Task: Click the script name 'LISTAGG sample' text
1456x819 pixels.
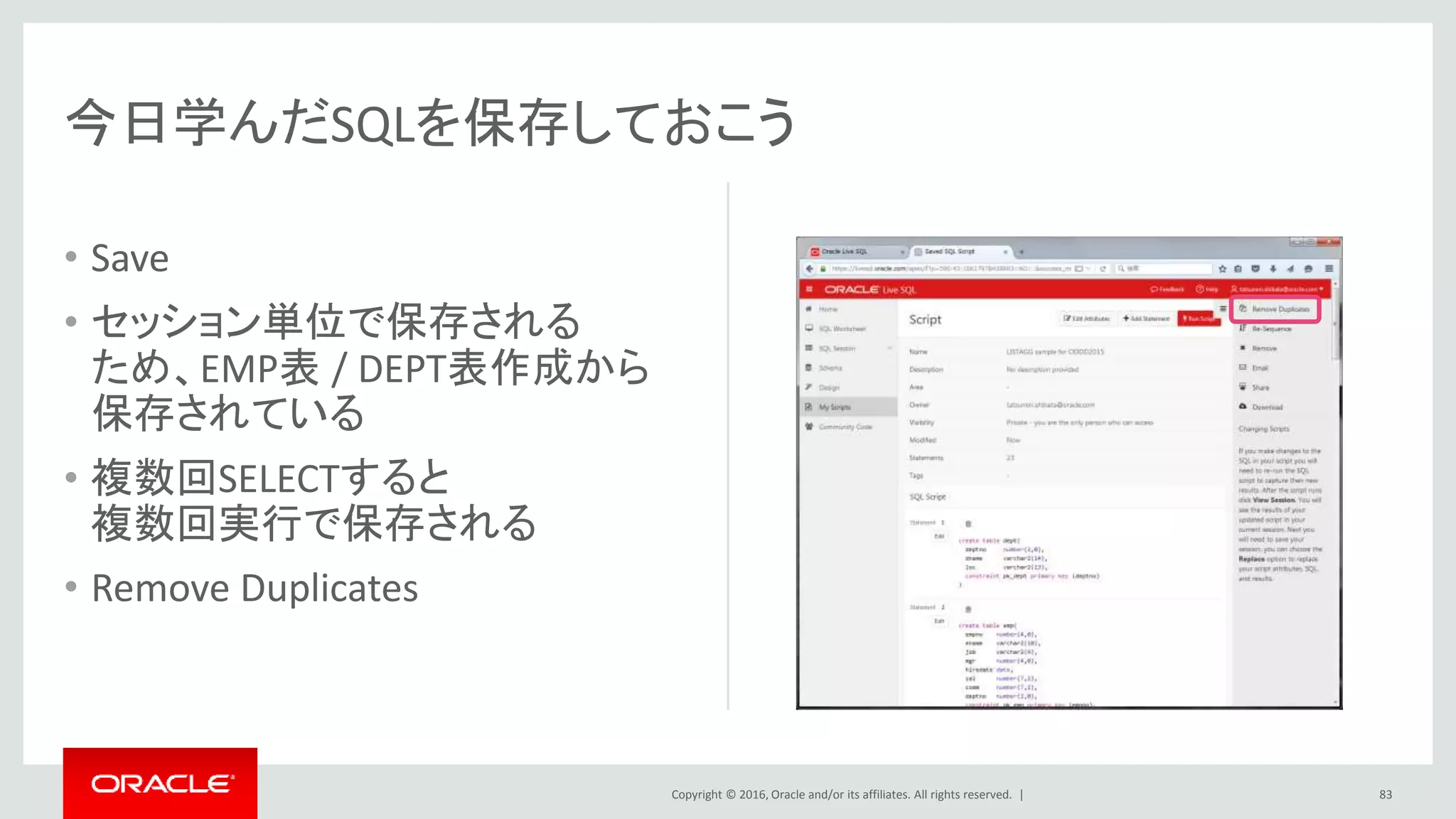Action: 1055,352
